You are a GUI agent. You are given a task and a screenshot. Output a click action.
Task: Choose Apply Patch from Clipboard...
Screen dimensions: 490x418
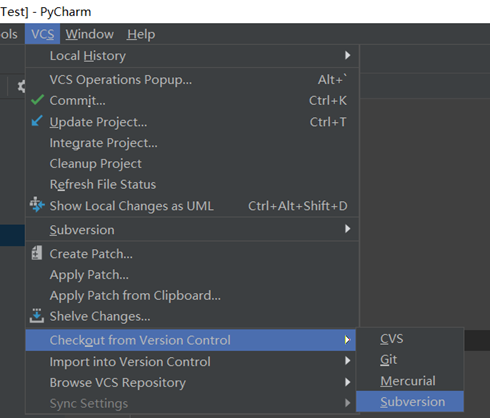pyautogui.click(x=192, y=296)
